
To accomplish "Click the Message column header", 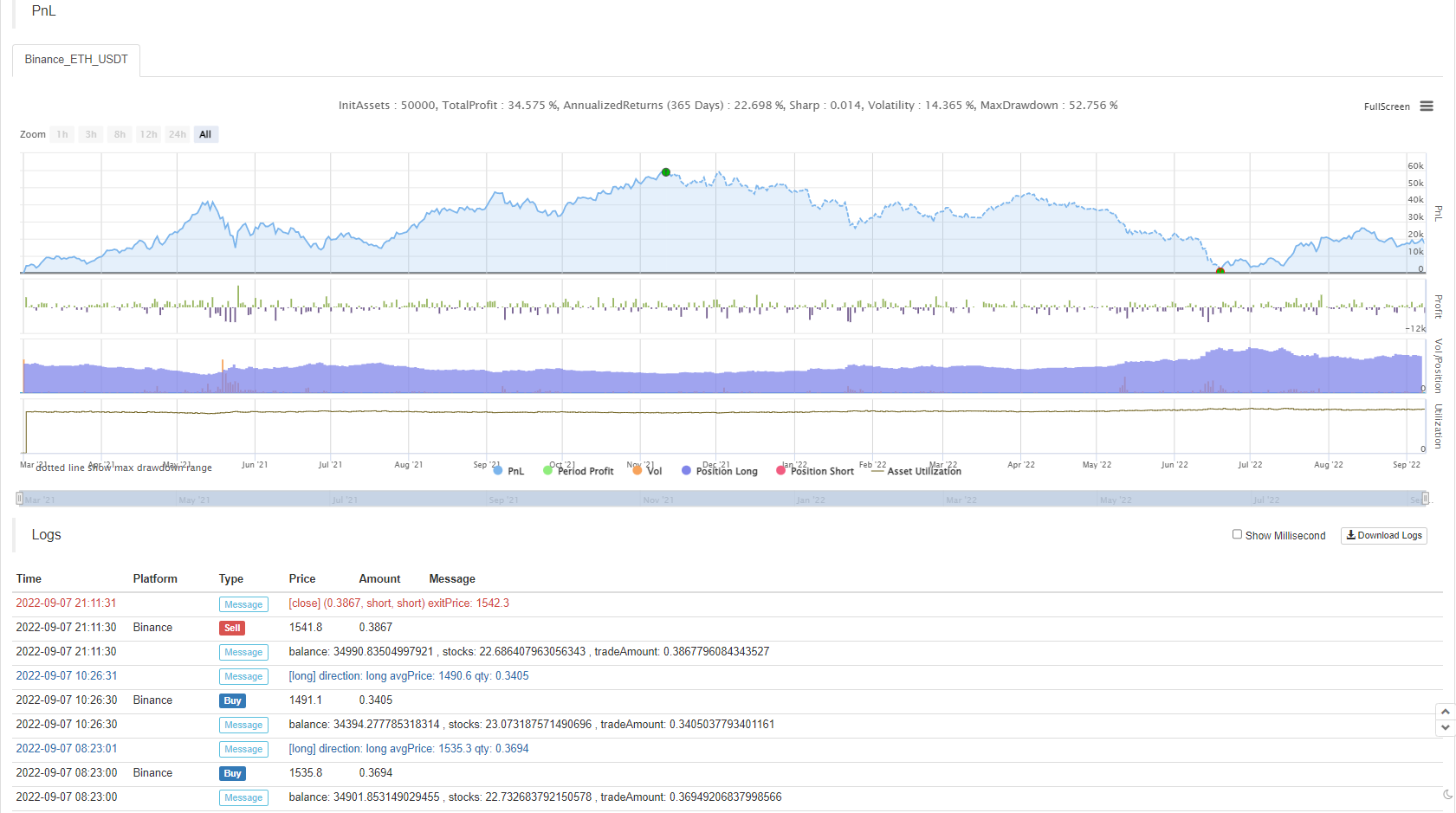I will click(x=452, y=578).
